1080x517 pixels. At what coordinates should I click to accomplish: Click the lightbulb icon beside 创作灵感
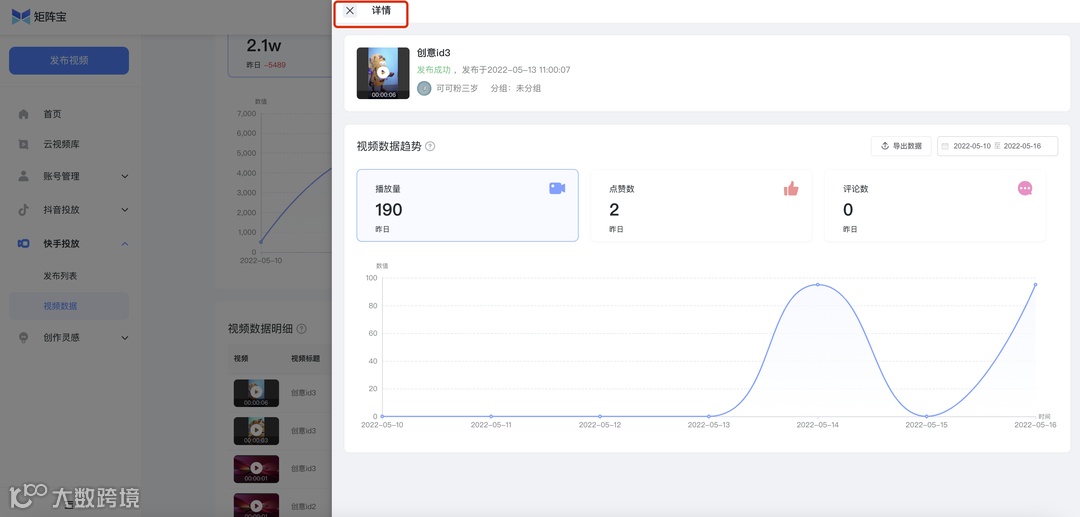click(23, 338)
